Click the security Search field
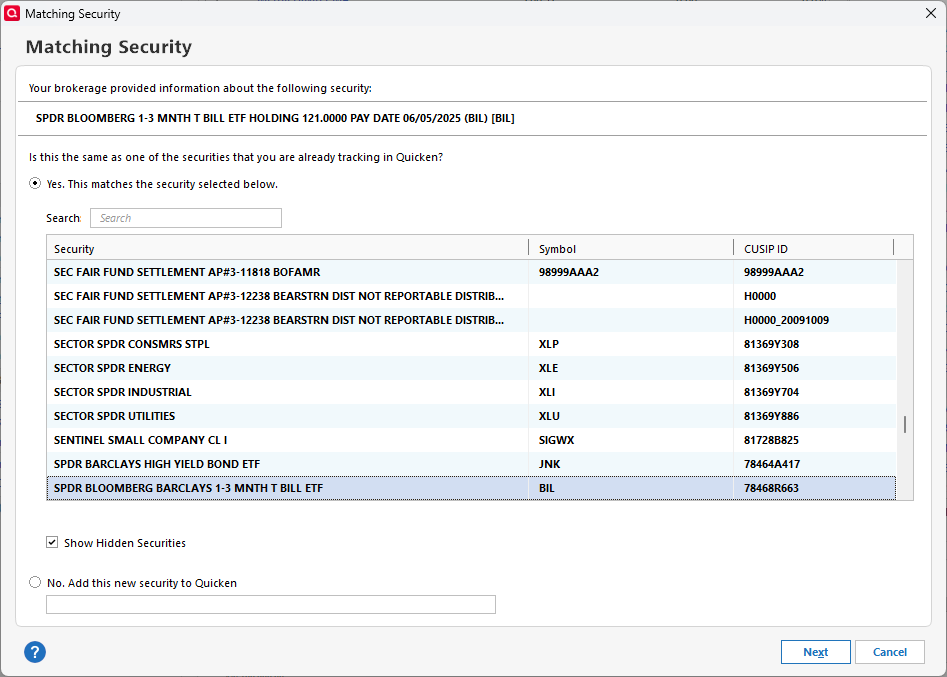This screenshot has width=947, height=677. (x=186, y=218)
